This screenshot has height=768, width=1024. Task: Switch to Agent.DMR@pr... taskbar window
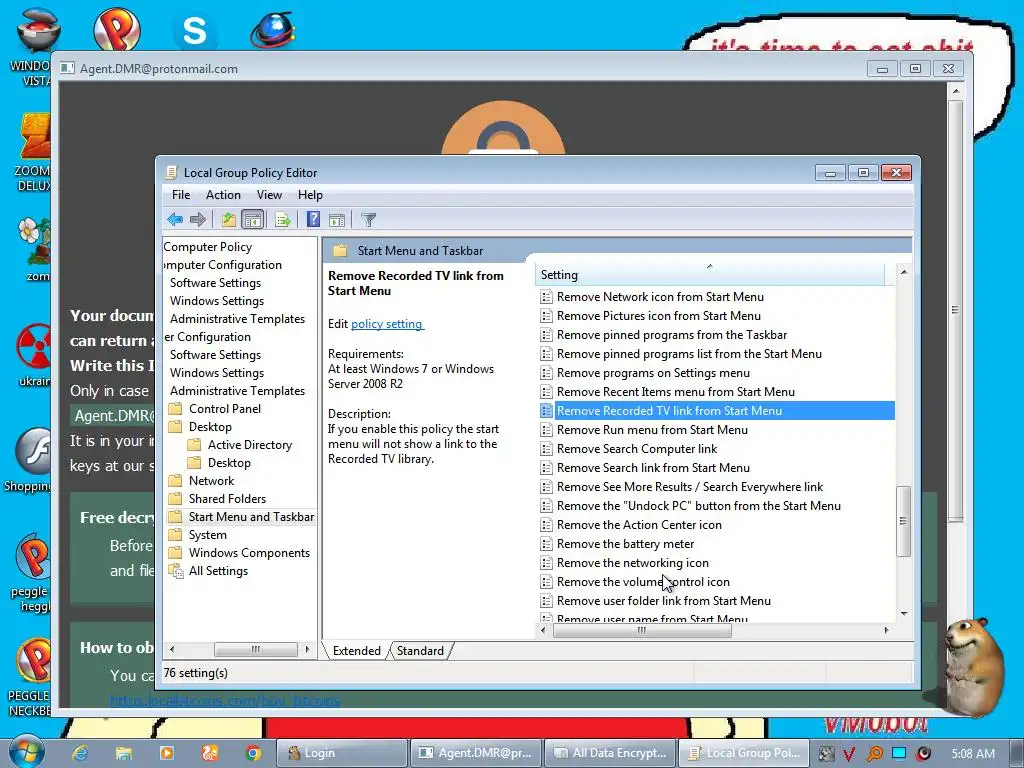(475, 753)
